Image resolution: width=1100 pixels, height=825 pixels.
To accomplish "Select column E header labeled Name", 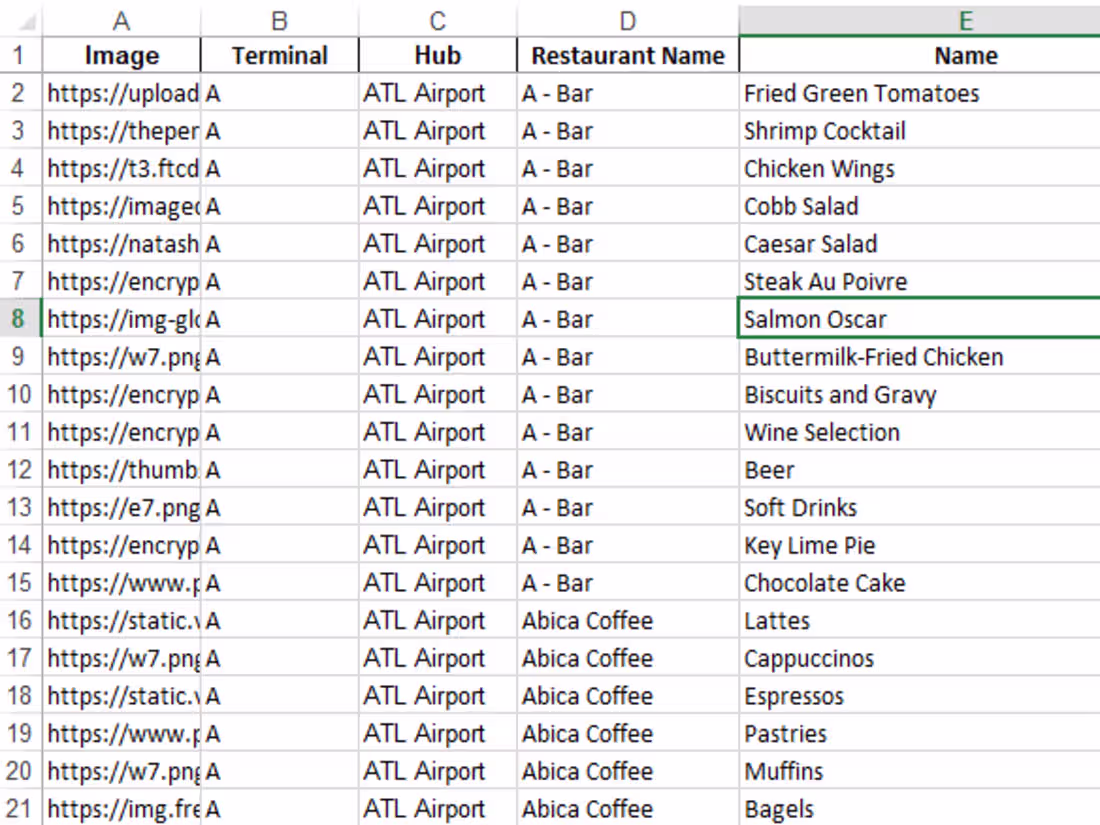I will coord(965,18).
